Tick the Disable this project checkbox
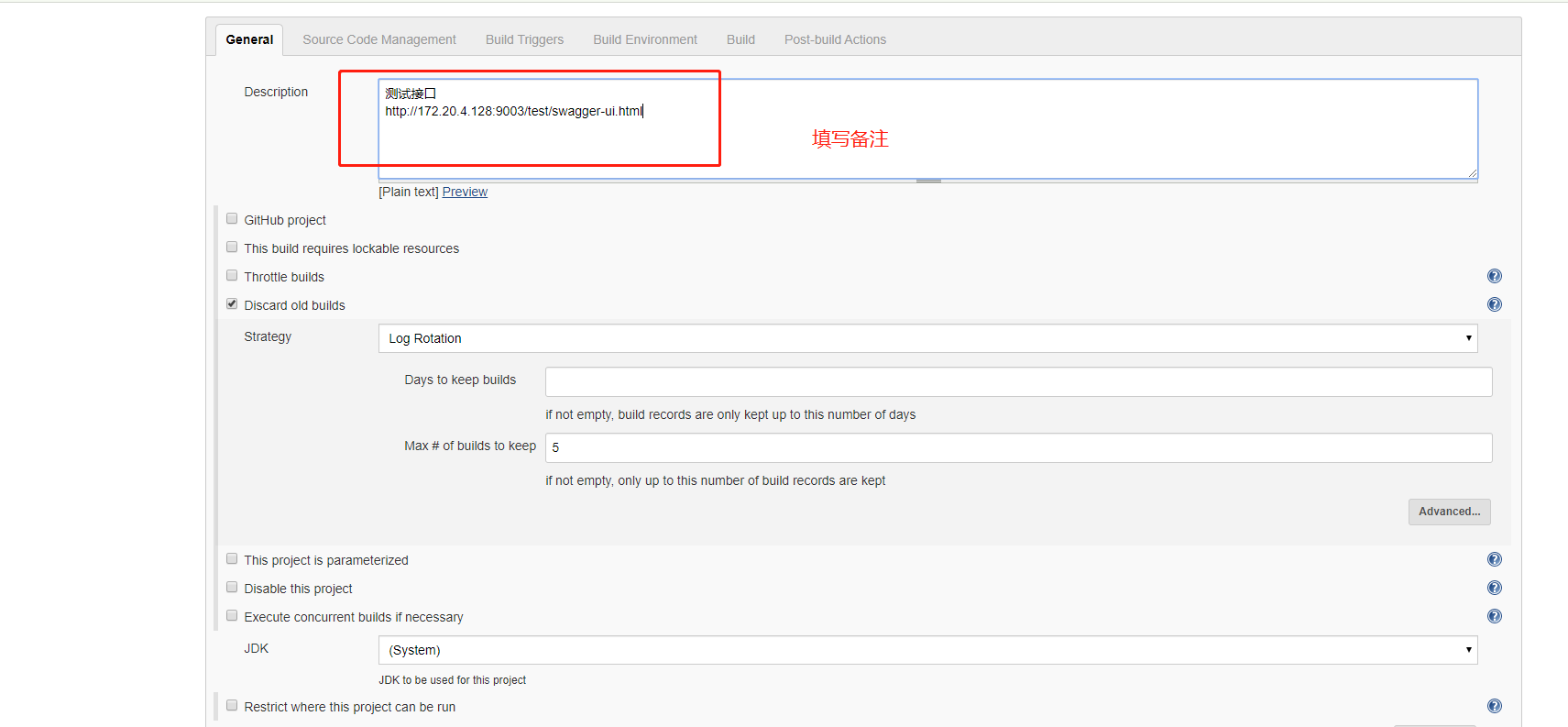The image size is (1568, 727). coord(232,588)
